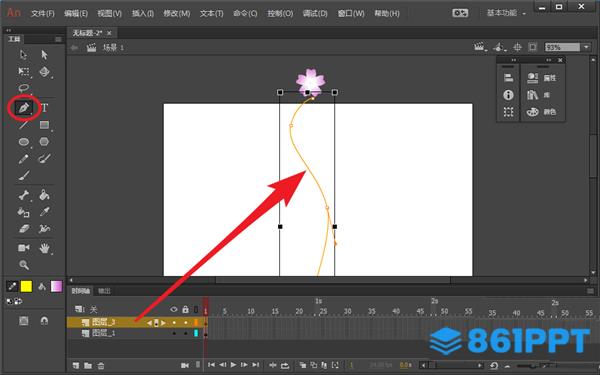The height and width of the screenshot is (375, 600).
Task: Select the Eyedropper tool
Action: [44, 212]
